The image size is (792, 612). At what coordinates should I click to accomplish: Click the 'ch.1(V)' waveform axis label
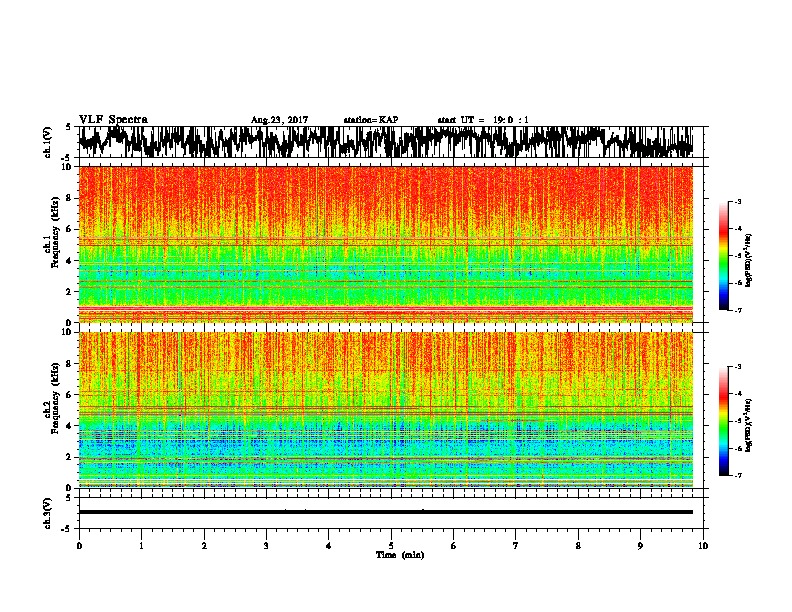48,142
